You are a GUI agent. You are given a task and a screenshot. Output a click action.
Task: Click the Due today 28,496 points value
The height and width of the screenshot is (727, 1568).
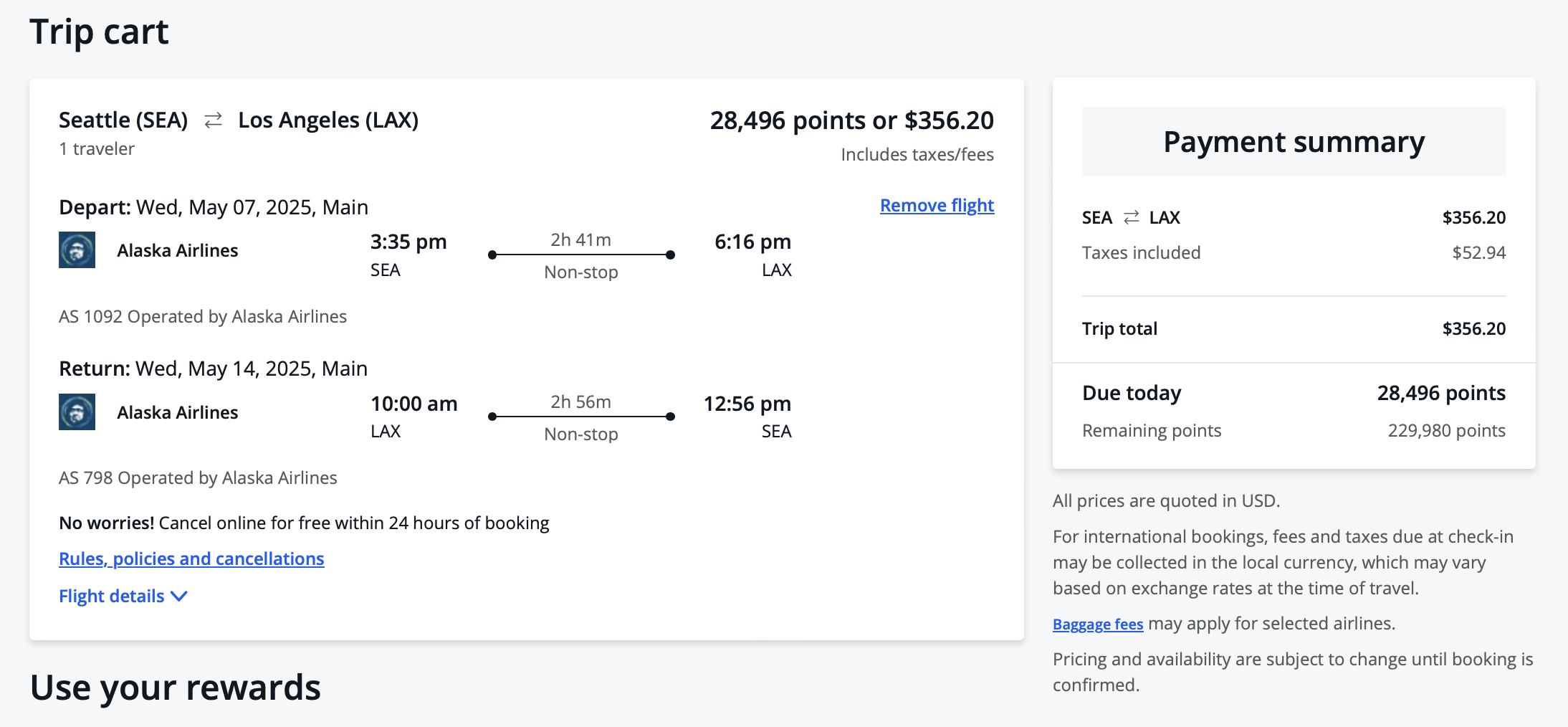point(1441,393)
